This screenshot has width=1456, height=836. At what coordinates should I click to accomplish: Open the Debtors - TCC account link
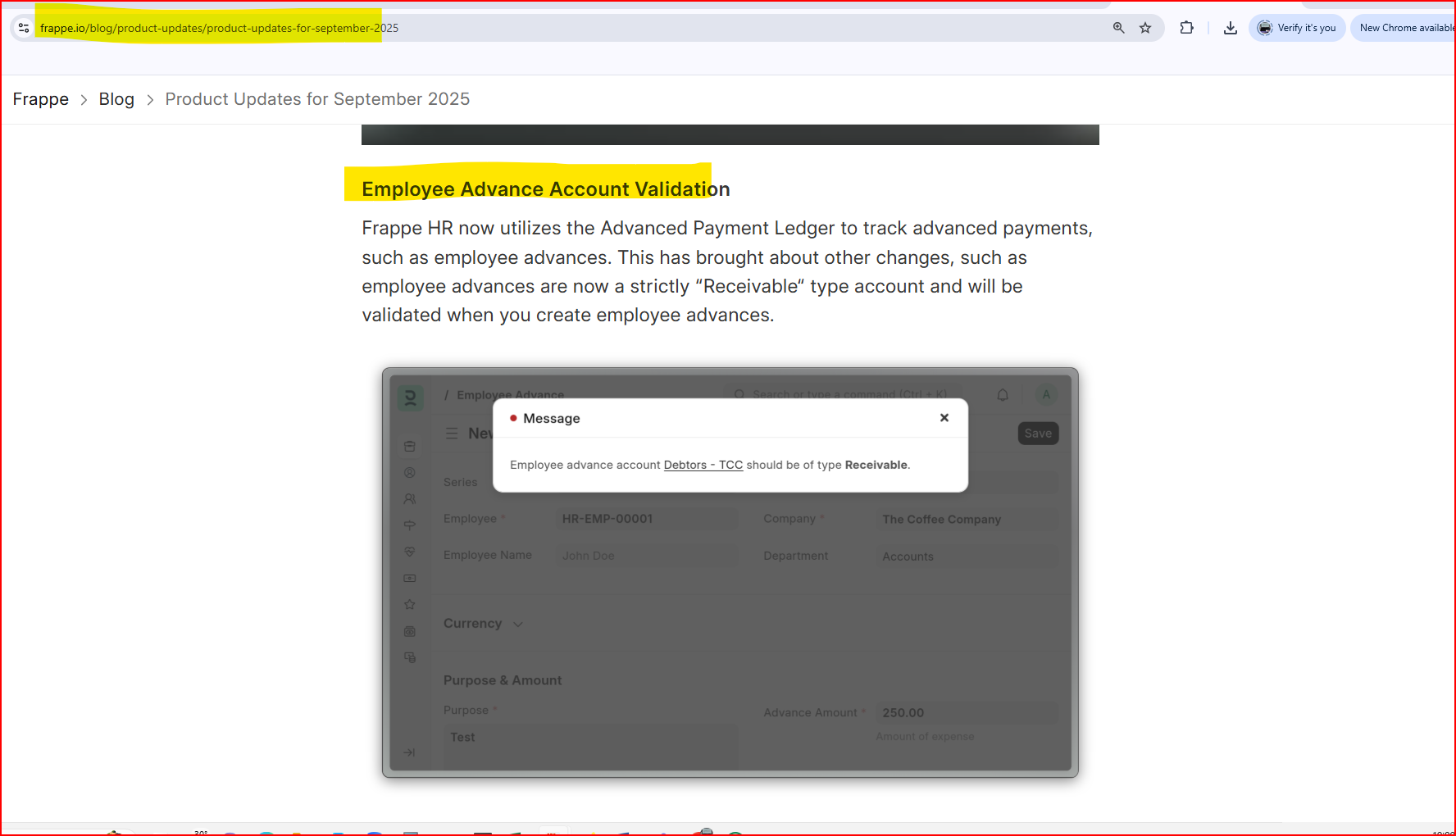click(x=703, y=465)
